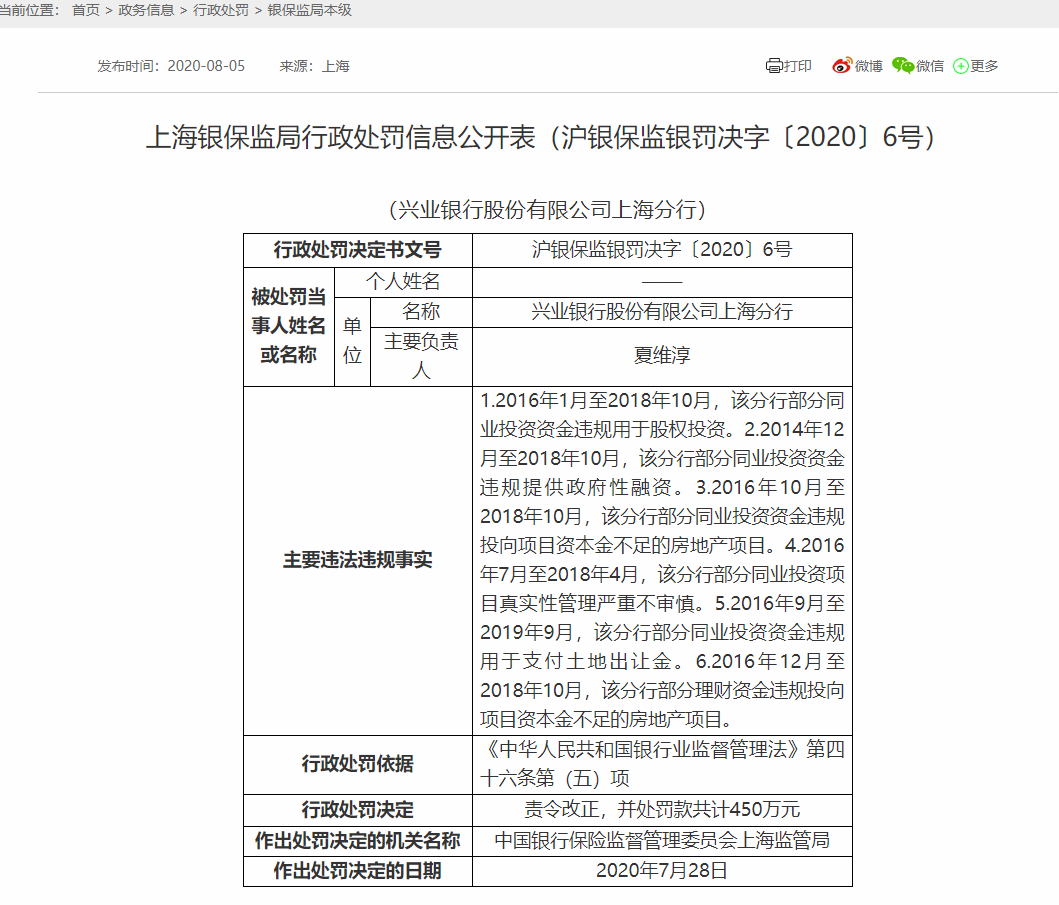The image size is (1059, 905).
Task: Click the violations paragraph starting 1.2016年1月
Action: pos(662,560)
